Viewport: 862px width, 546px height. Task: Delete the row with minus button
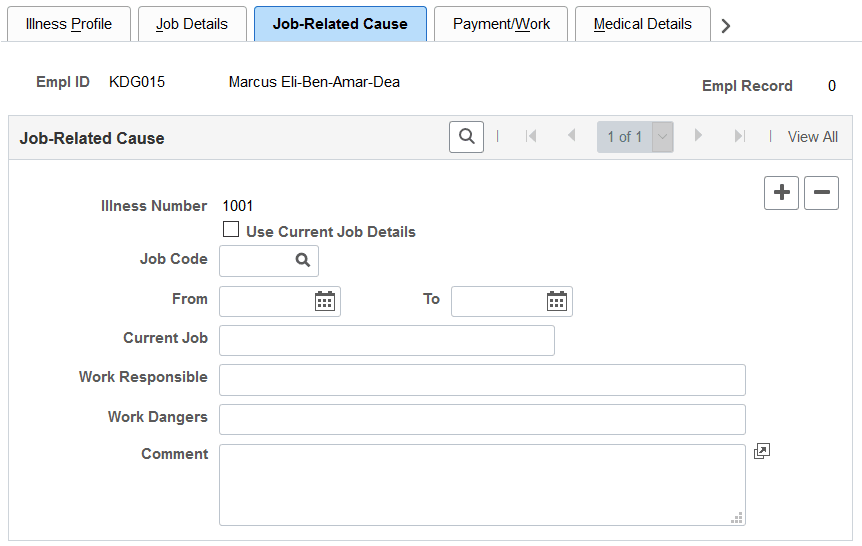(821, 192)
